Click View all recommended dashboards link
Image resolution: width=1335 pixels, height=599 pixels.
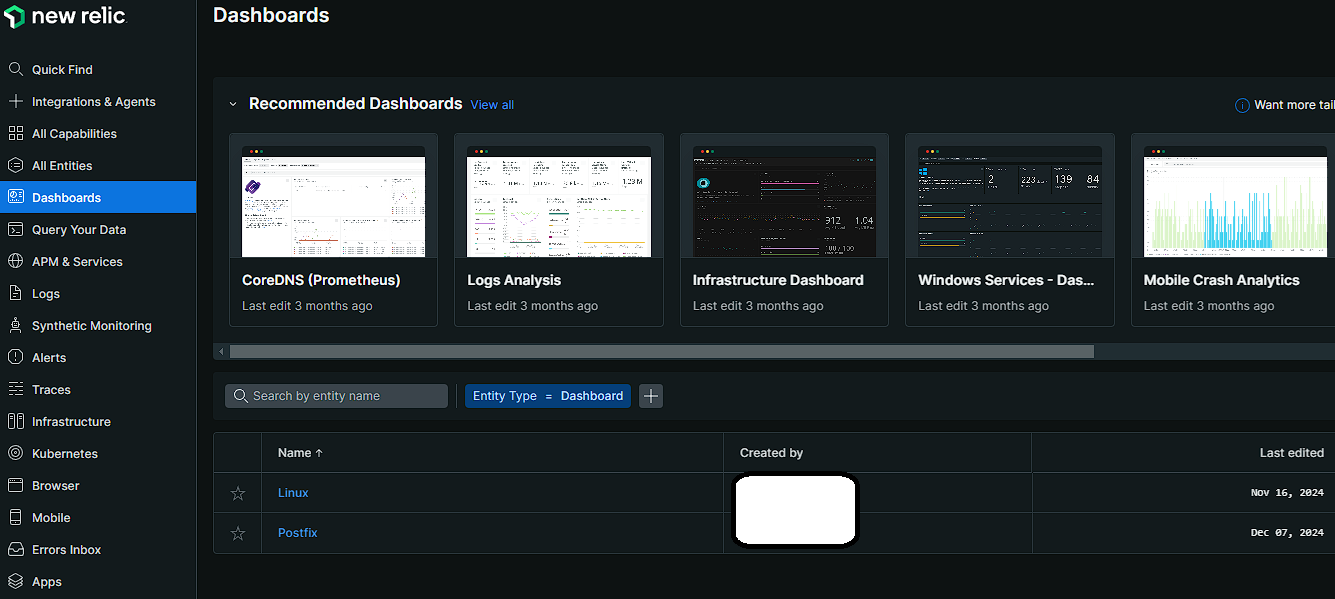point(492,105)
